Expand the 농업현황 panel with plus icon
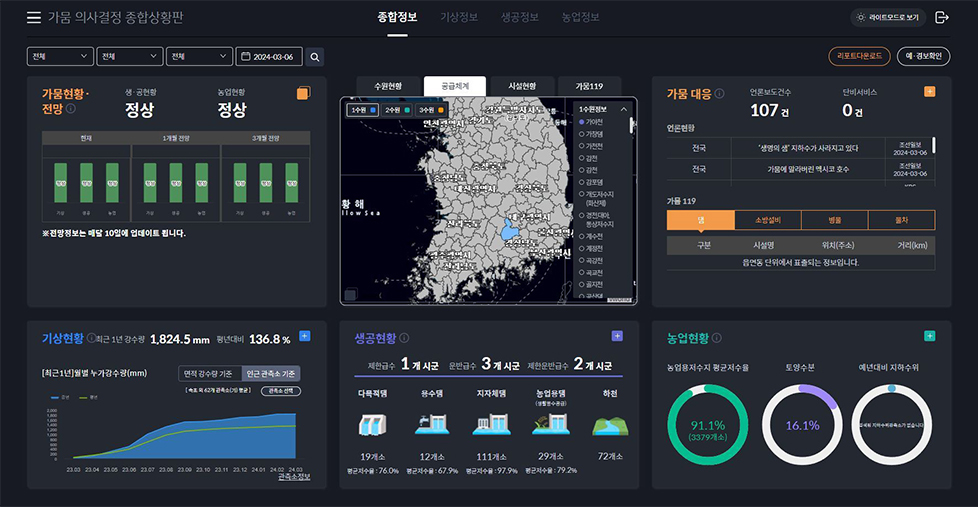This screenshot has width=978, height=507. point(930,336)
